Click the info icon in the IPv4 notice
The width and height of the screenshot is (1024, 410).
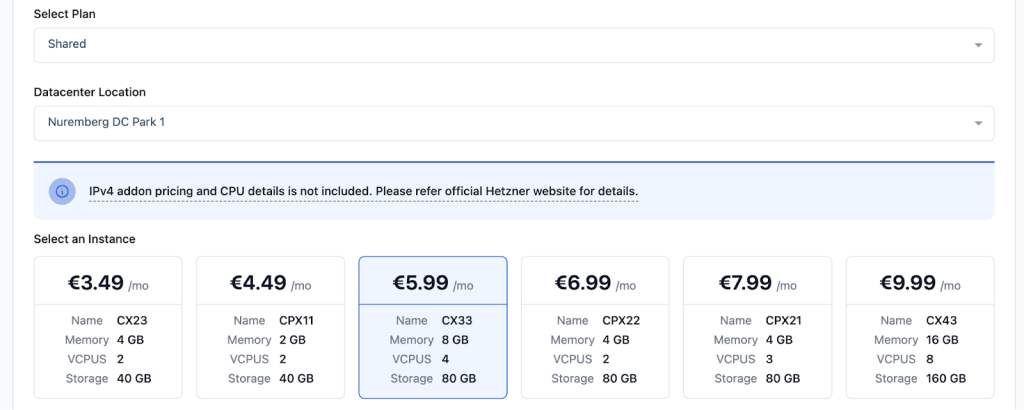click(63, 191)
